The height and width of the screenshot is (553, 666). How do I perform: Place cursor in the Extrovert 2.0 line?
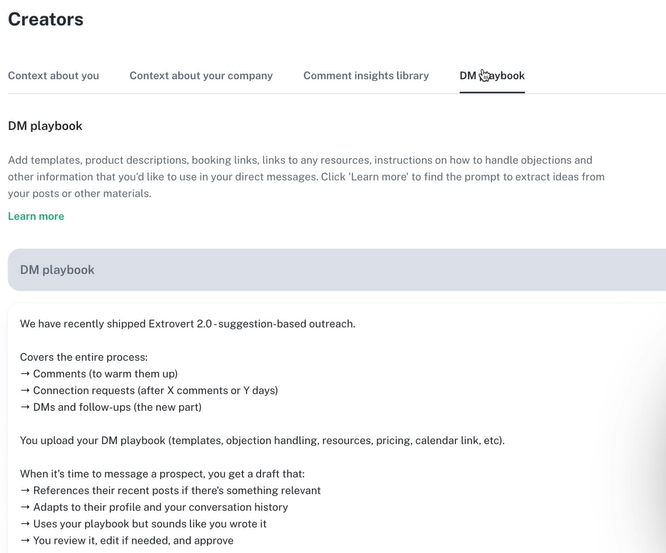click(187, 324)
